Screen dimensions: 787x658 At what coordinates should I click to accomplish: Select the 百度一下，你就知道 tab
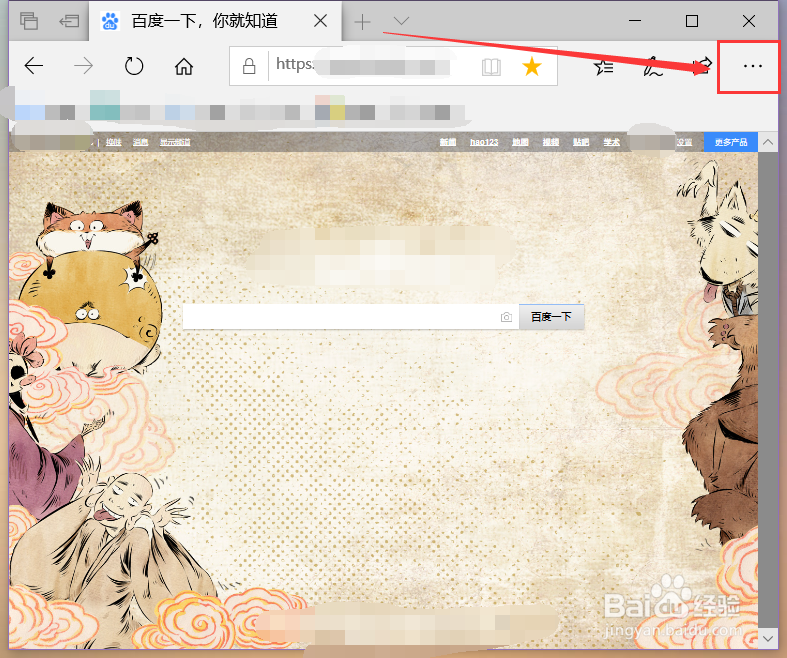click(215, 21)
